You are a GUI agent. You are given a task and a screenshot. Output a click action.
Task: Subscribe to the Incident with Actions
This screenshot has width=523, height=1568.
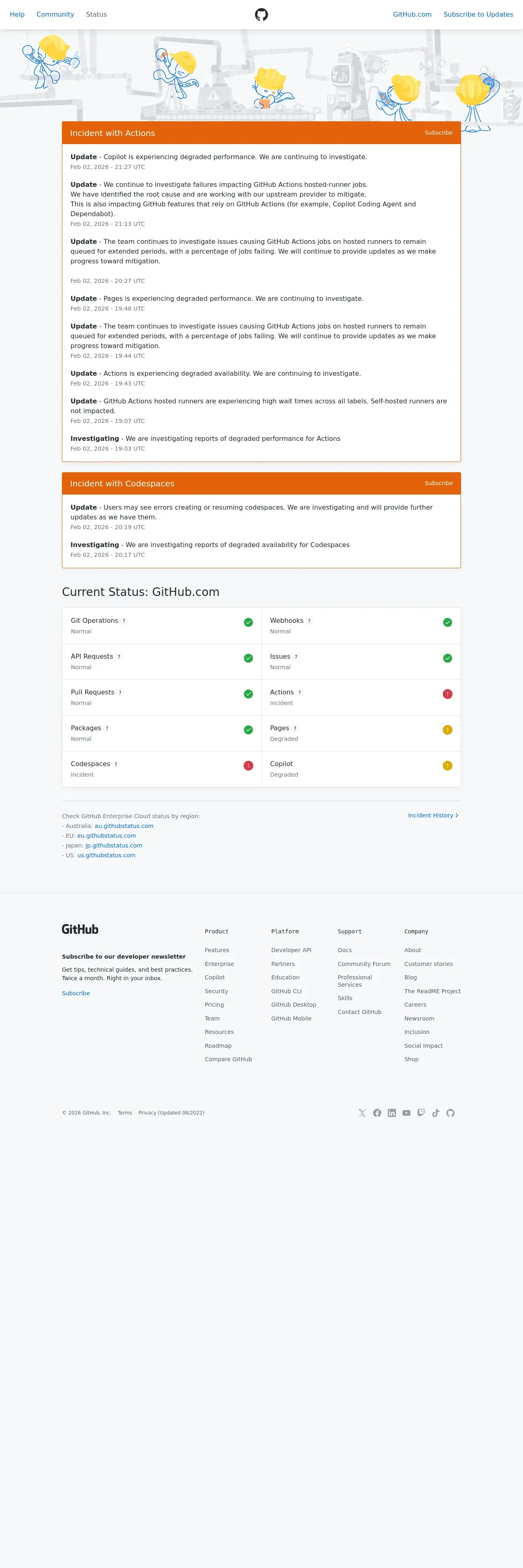(x=438, y=133)
